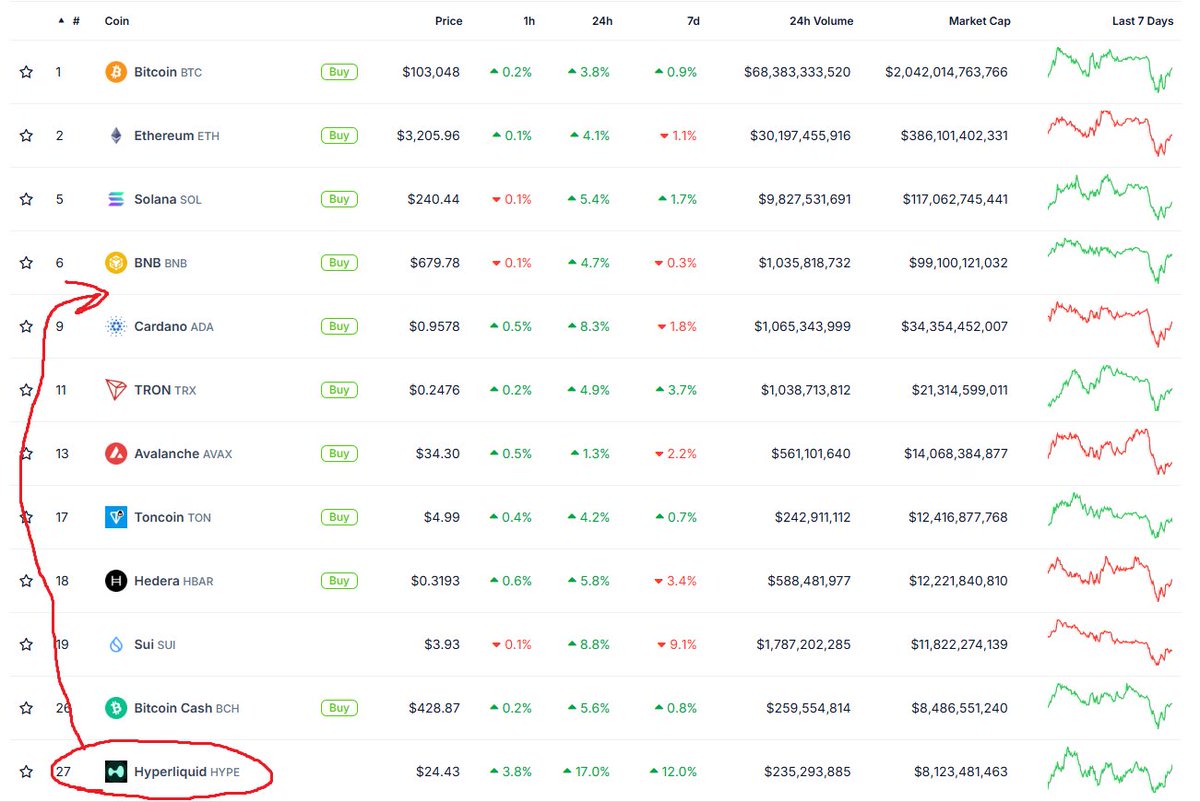This screenshot has width=1200, height=802.
Task: Sort the table by Coin column
Action: 117,21
